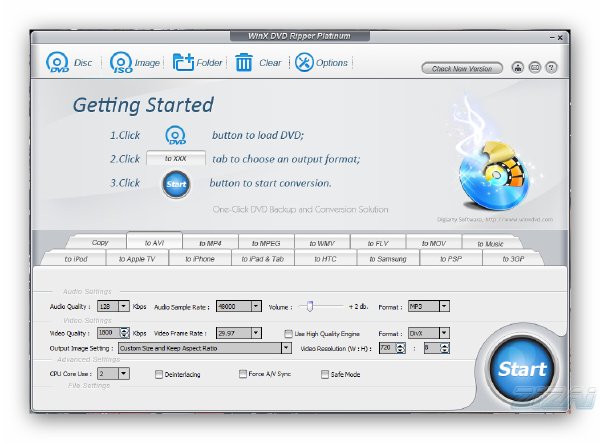The width and height of the screenshot is (600, 443).
Task: Expand the Audio Quality dropdown
Action: 124,306
